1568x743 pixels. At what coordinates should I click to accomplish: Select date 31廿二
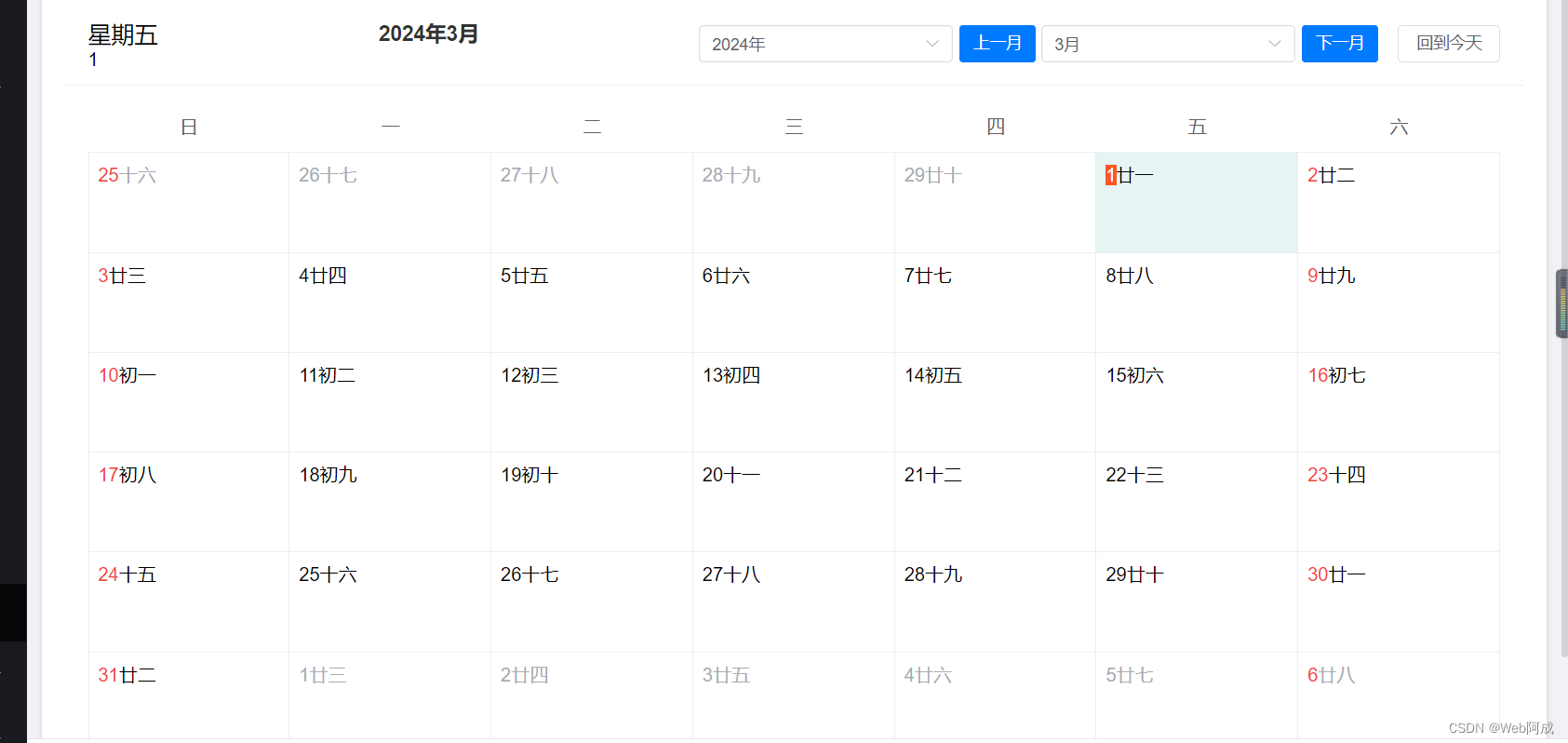189,696
